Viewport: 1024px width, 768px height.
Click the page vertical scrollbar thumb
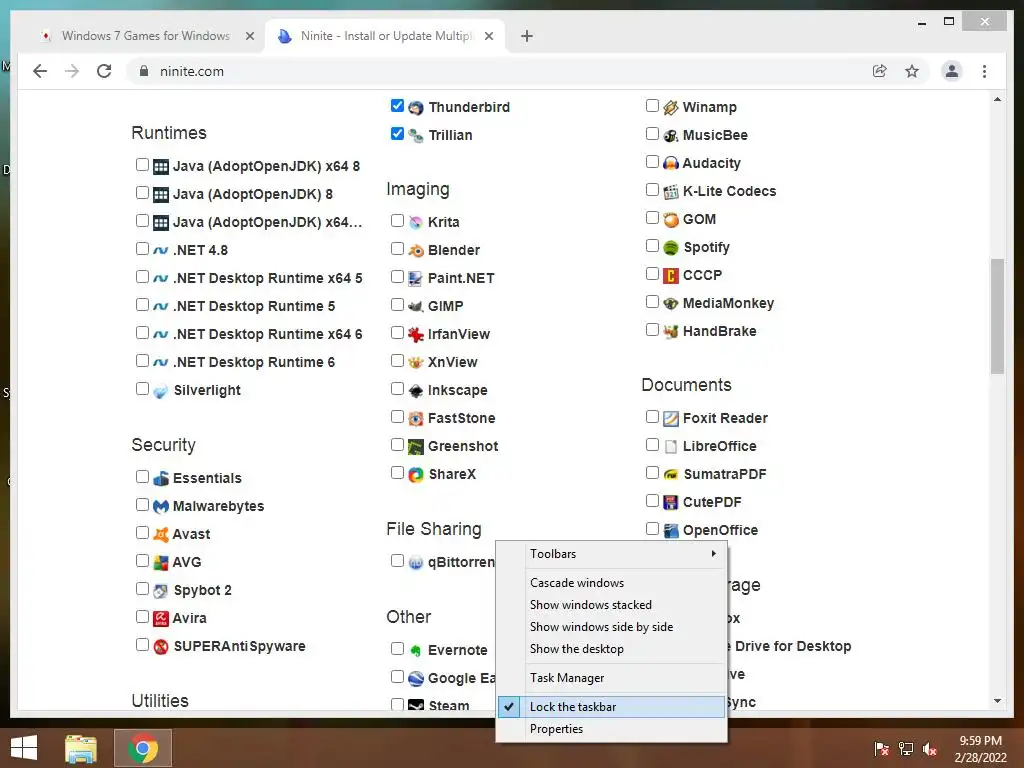click(997, 316)
